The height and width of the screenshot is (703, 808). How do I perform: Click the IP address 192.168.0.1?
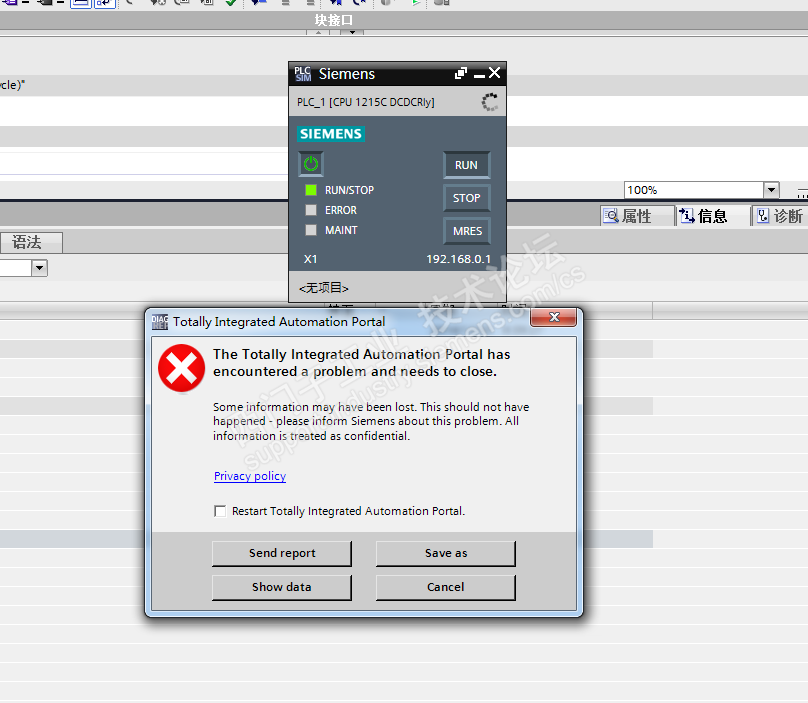[458, 259]
